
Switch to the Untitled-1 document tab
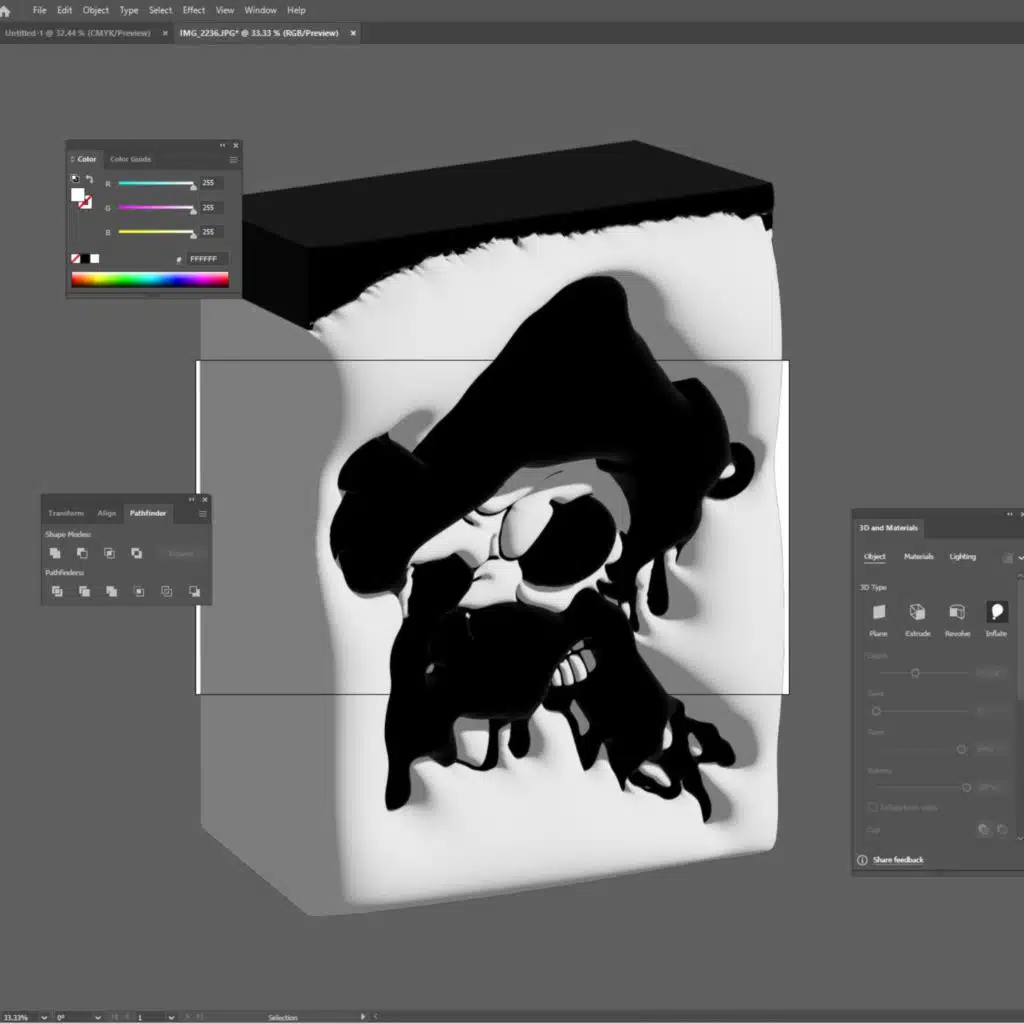coord(78,33)
